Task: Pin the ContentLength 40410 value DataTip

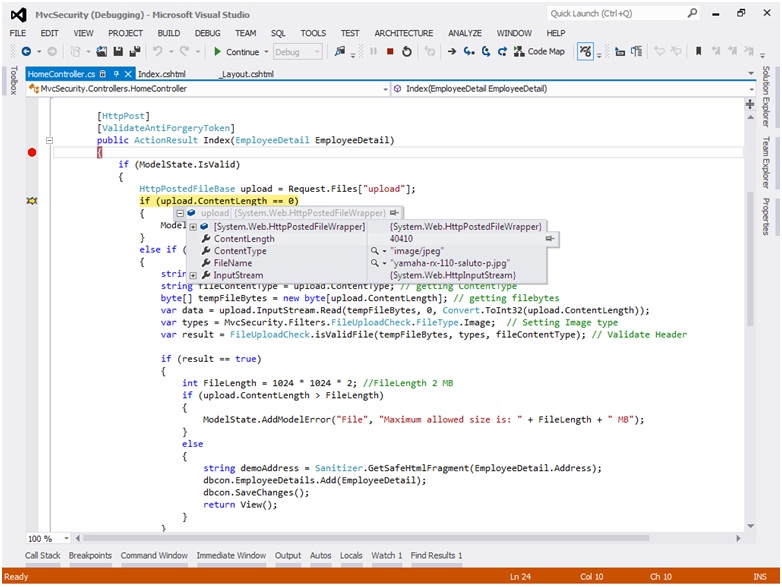Action: pos(550,239)
